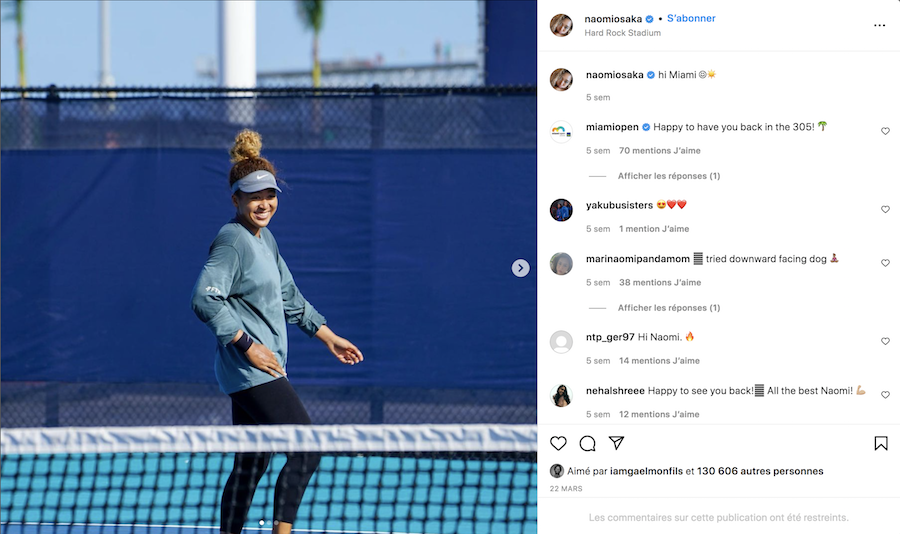
Task: Open the comment bubble icon
Action: pos(587,443)
